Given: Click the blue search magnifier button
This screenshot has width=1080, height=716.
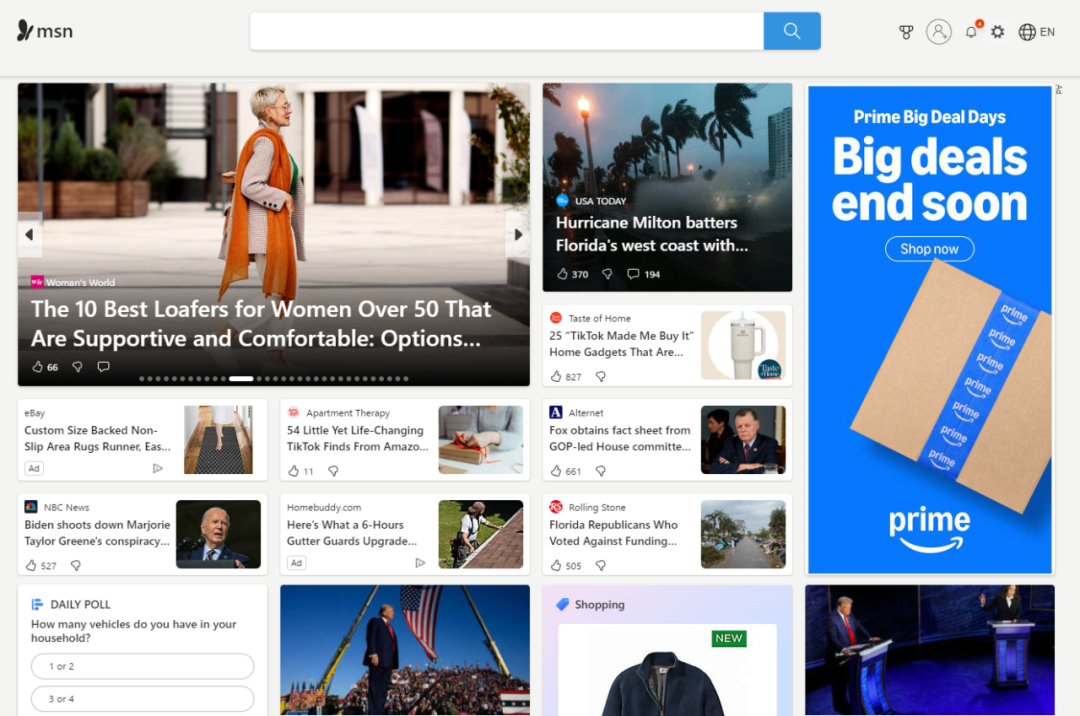Looking at the screenshot, I should click(x=791, y=31).
